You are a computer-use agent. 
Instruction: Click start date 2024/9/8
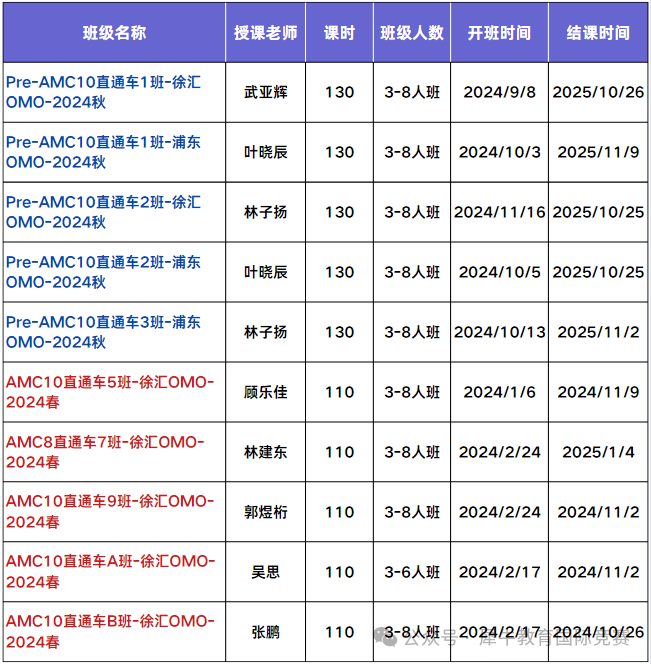coord(499,92)
